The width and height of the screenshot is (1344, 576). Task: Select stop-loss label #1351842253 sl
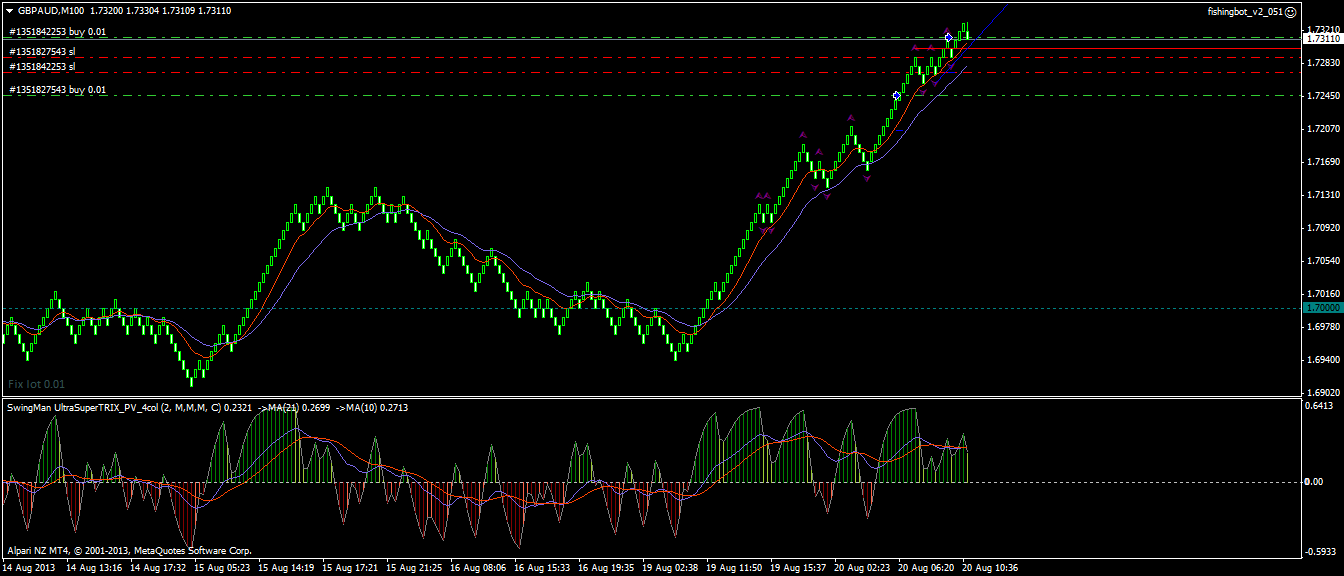(42, 67)
